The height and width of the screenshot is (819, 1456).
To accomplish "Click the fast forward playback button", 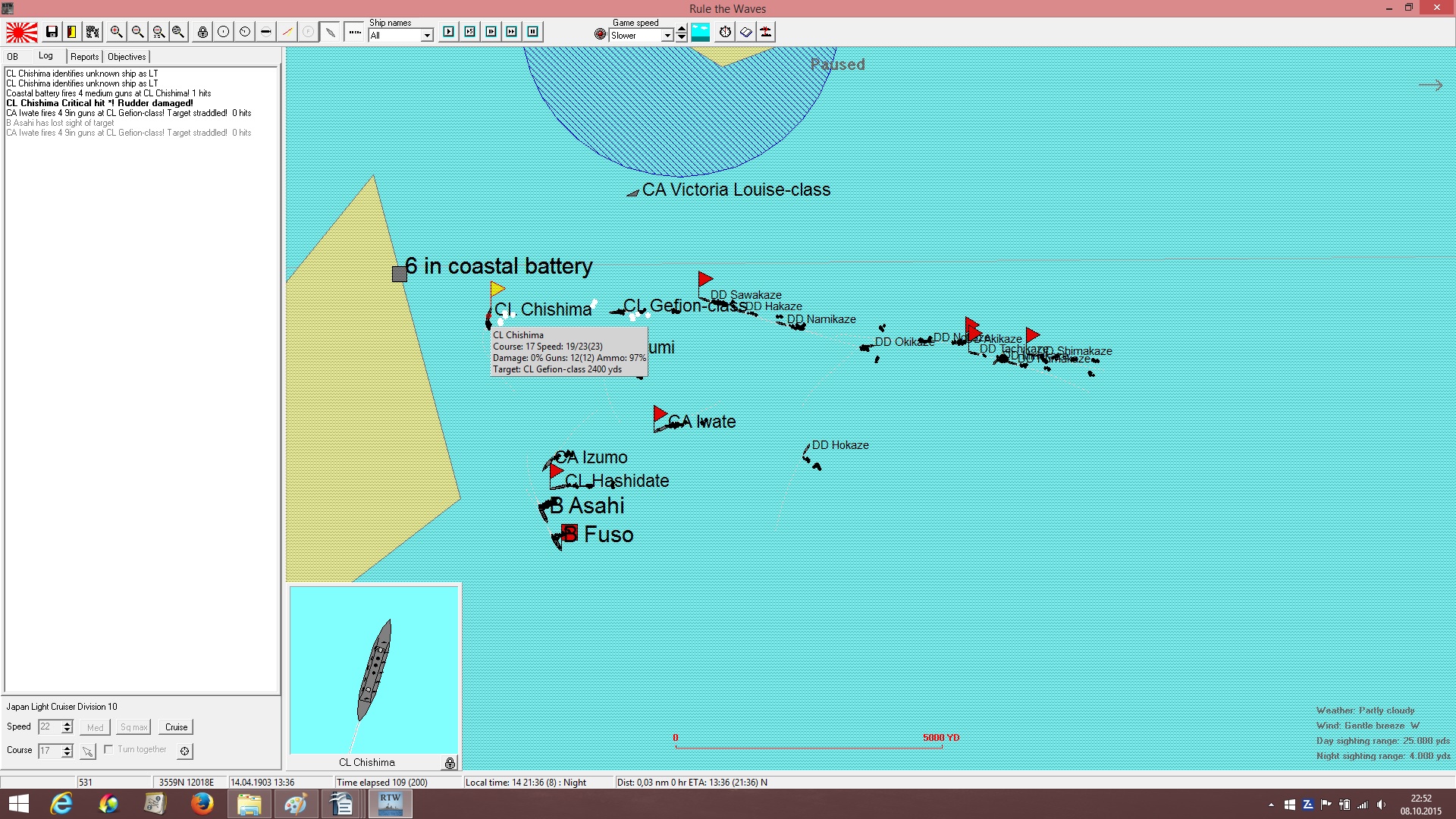I will point(512,32).
